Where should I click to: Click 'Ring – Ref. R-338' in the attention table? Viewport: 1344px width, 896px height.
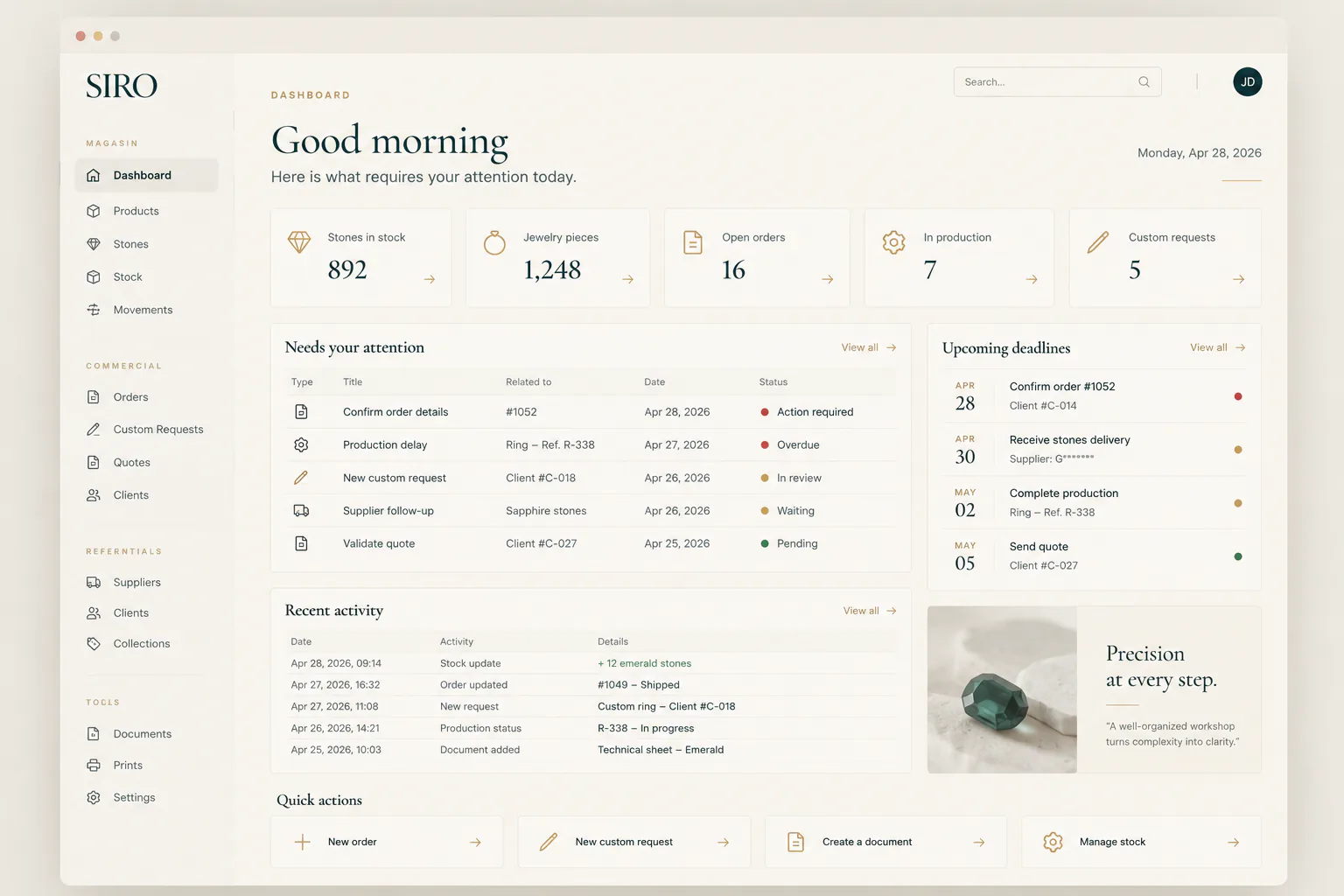[550, 445]
